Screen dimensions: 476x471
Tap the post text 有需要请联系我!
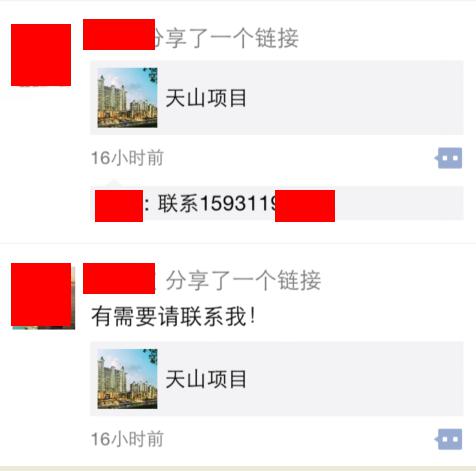pyautogui.click(x=173, y=316)
